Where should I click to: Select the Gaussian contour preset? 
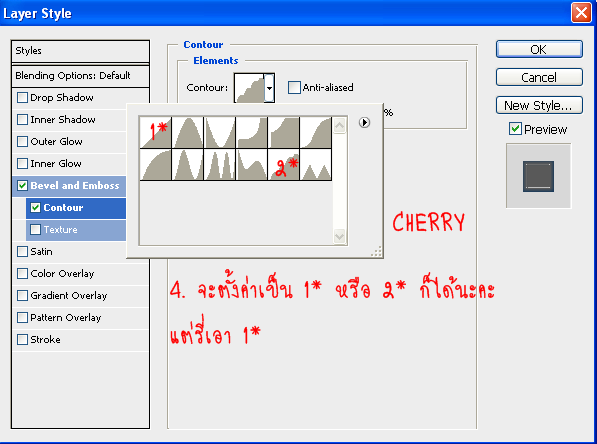[x=316, y=132]
